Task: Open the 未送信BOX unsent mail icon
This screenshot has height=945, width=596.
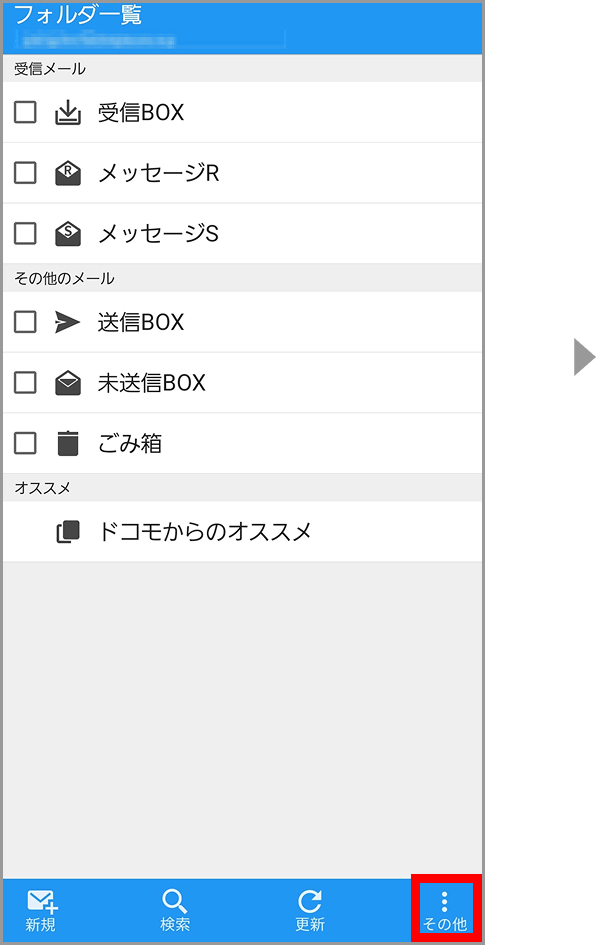Action: click(66, 382)
